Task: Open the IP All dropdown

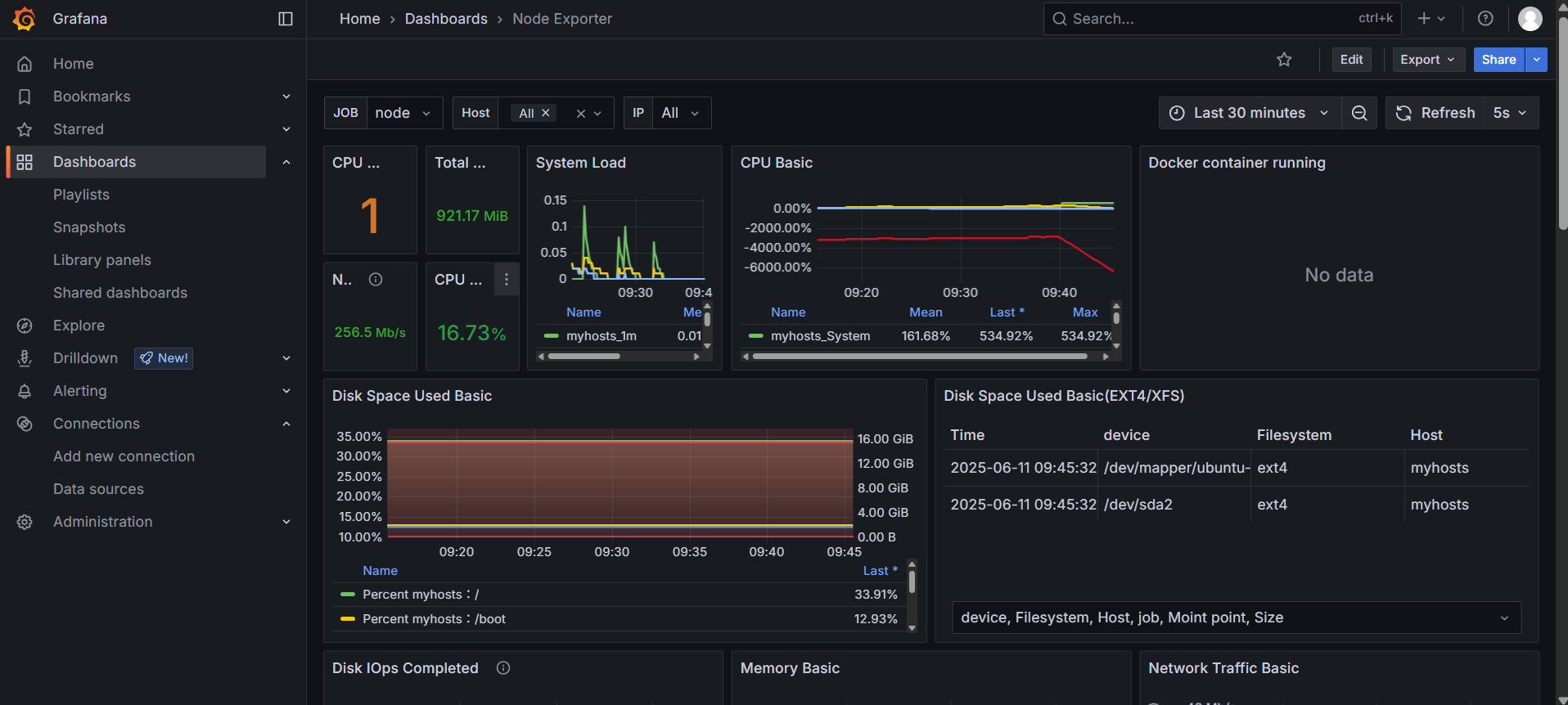Action: pos(682,113)
